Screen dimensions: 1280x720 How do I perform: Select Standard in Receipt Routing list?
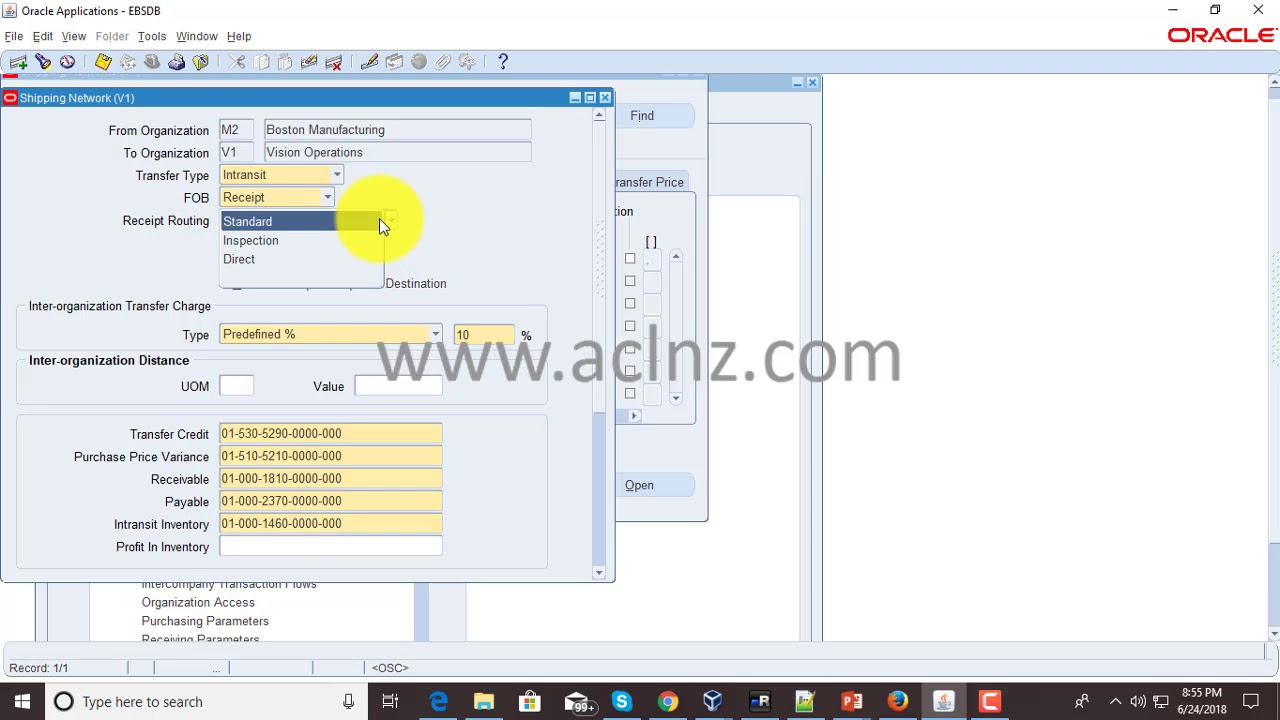pos(300,221)
